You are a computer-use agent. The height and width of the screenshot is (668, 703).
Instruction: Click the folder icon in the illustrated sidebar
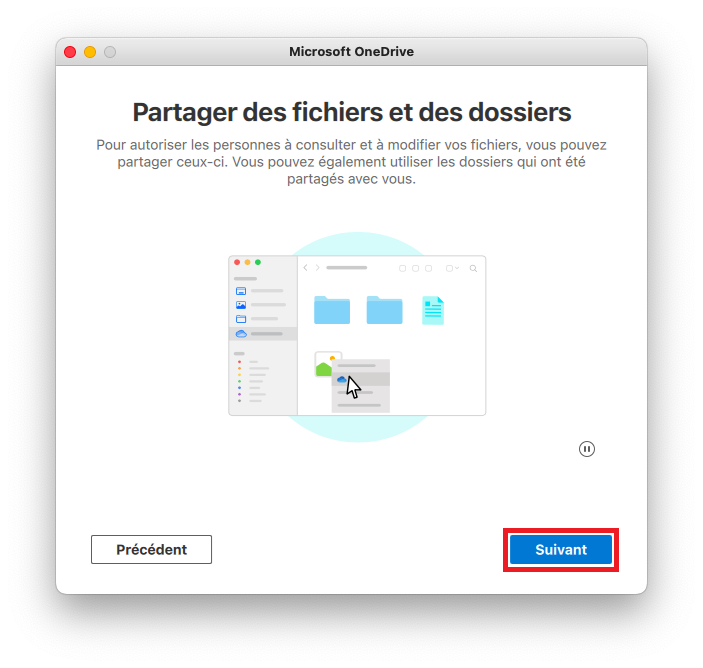click(x=241, y=319)
